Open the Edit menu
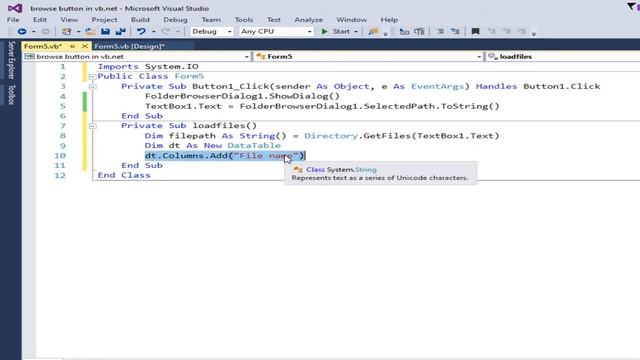 [40, 20]
